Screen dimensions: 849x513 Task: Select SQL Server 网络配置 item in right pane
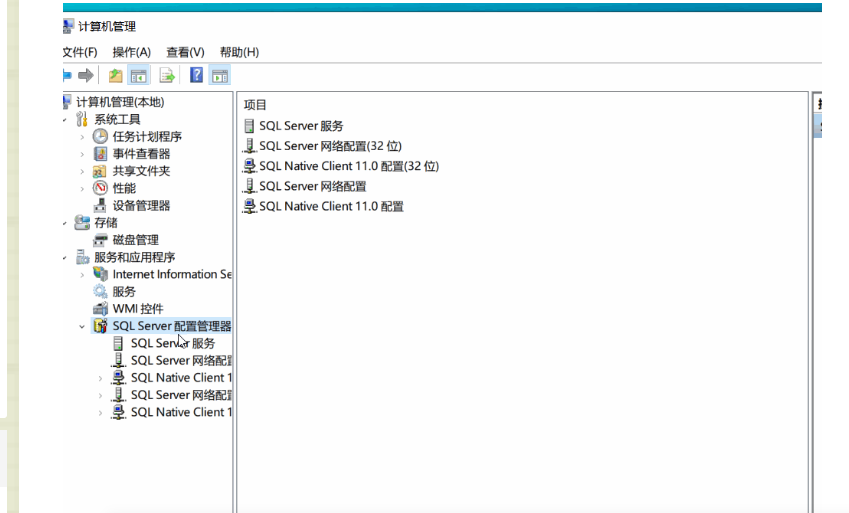(x=312, y=186)
